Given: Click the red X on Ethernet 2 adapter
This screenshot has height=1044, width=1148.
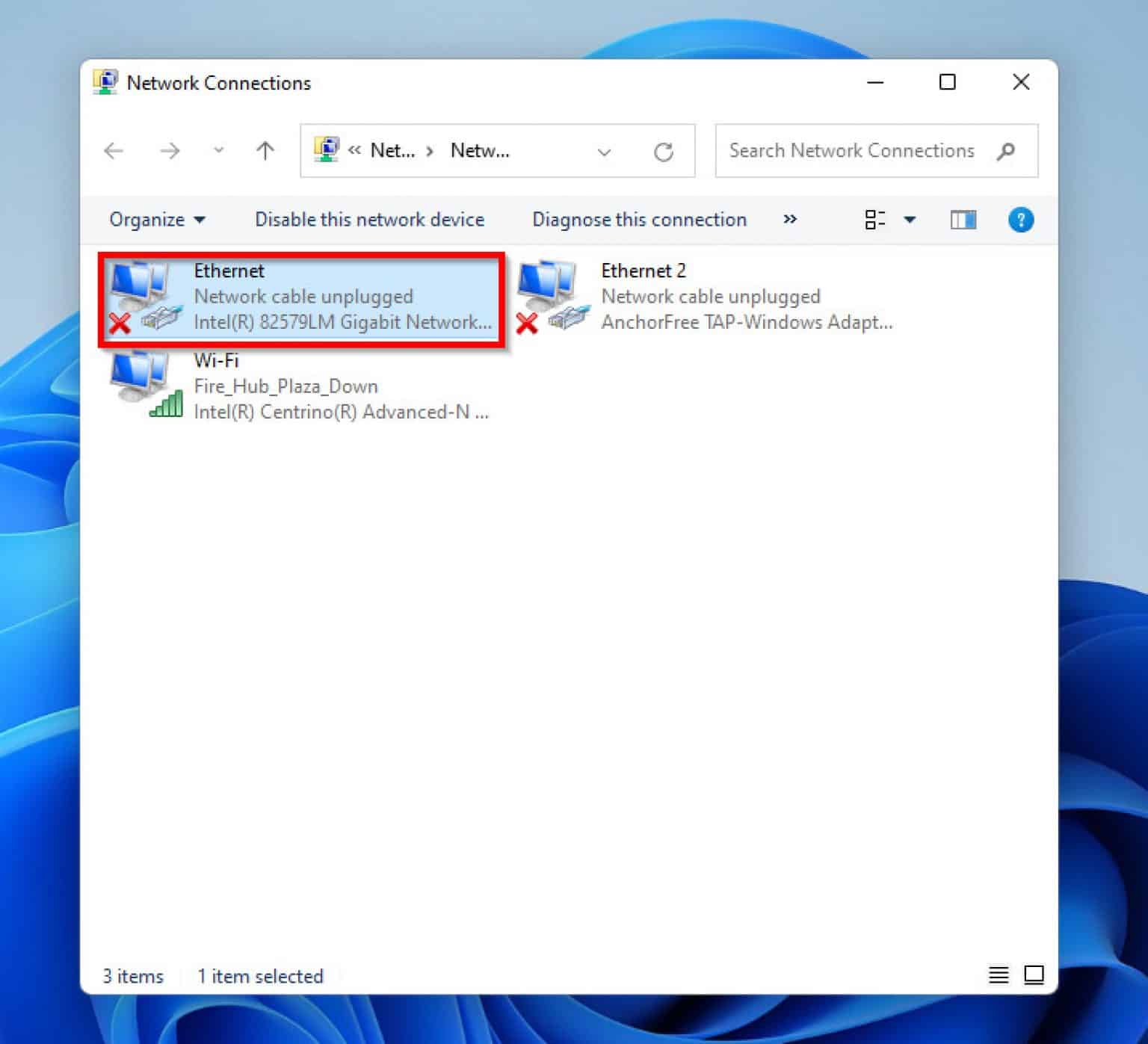Looking at the screenshot, I should coord(527,323).
